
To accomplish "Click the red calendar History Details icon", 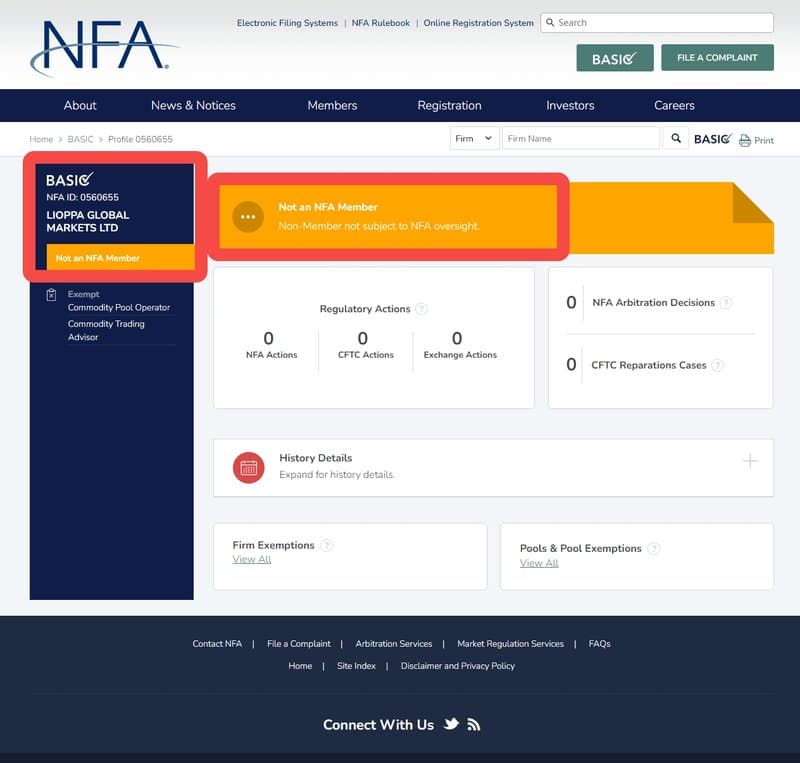I will point(249,467).
